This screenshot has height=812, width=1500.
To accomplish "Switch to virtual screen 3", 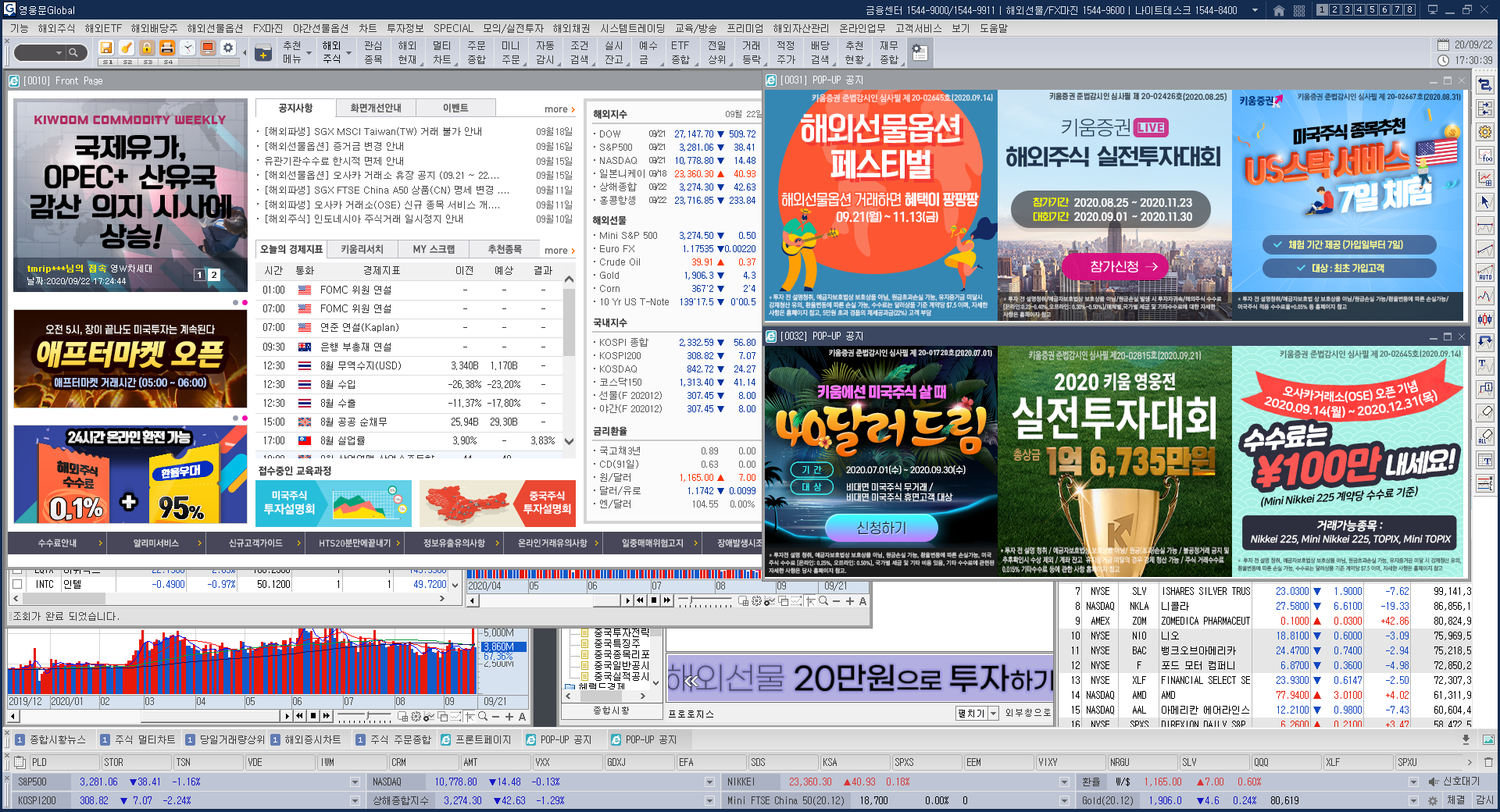I will 1347,10.
